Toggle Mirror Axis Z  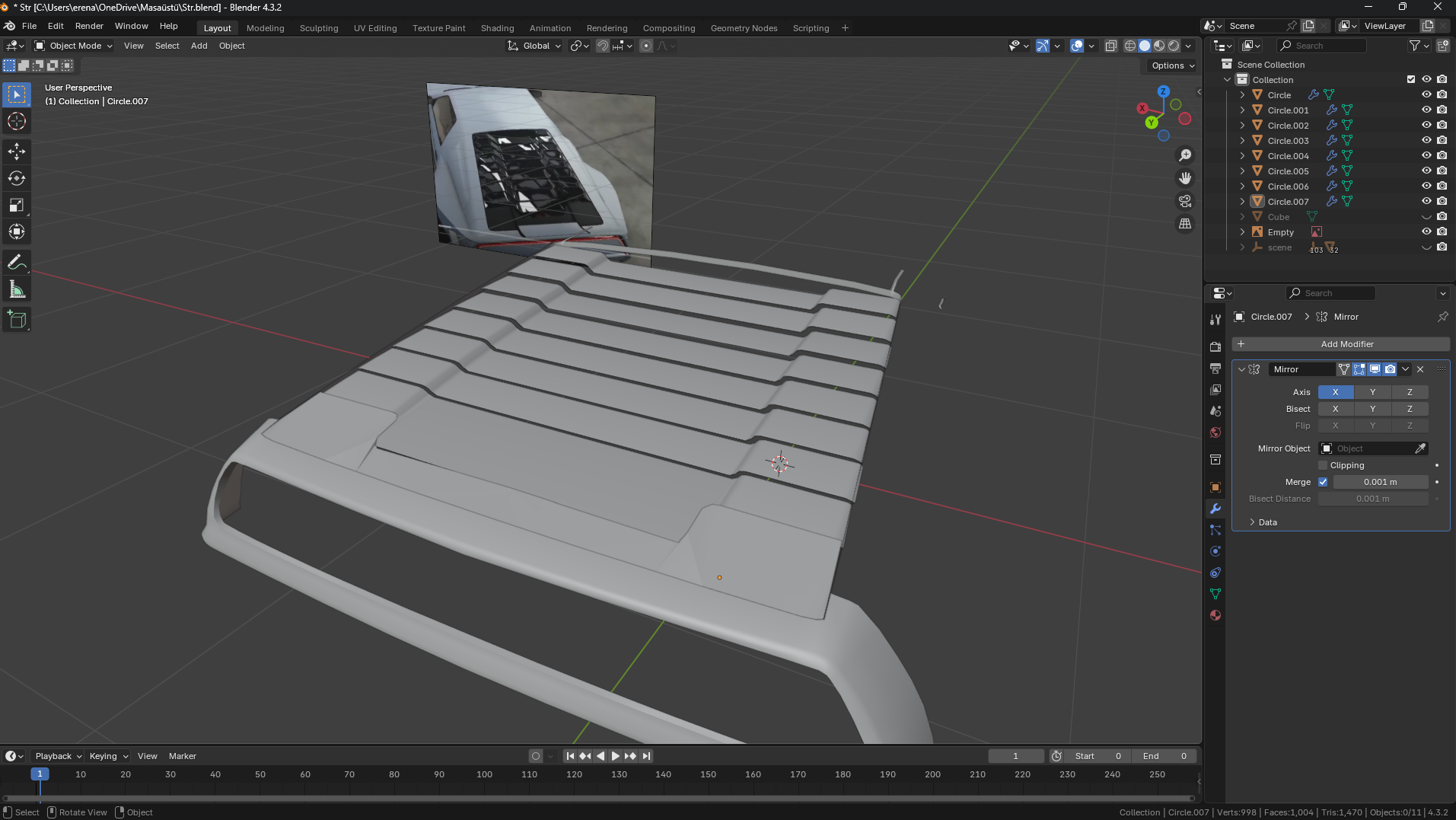1410,392
